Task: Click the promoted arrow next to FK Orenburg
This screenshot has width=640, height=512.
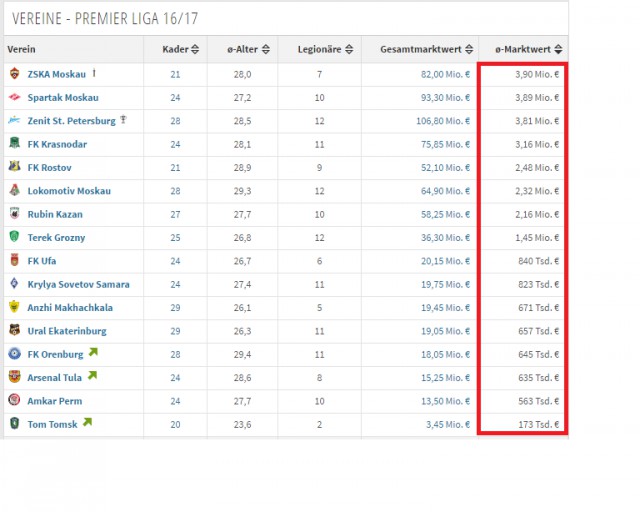Action: tap(93, 352)
